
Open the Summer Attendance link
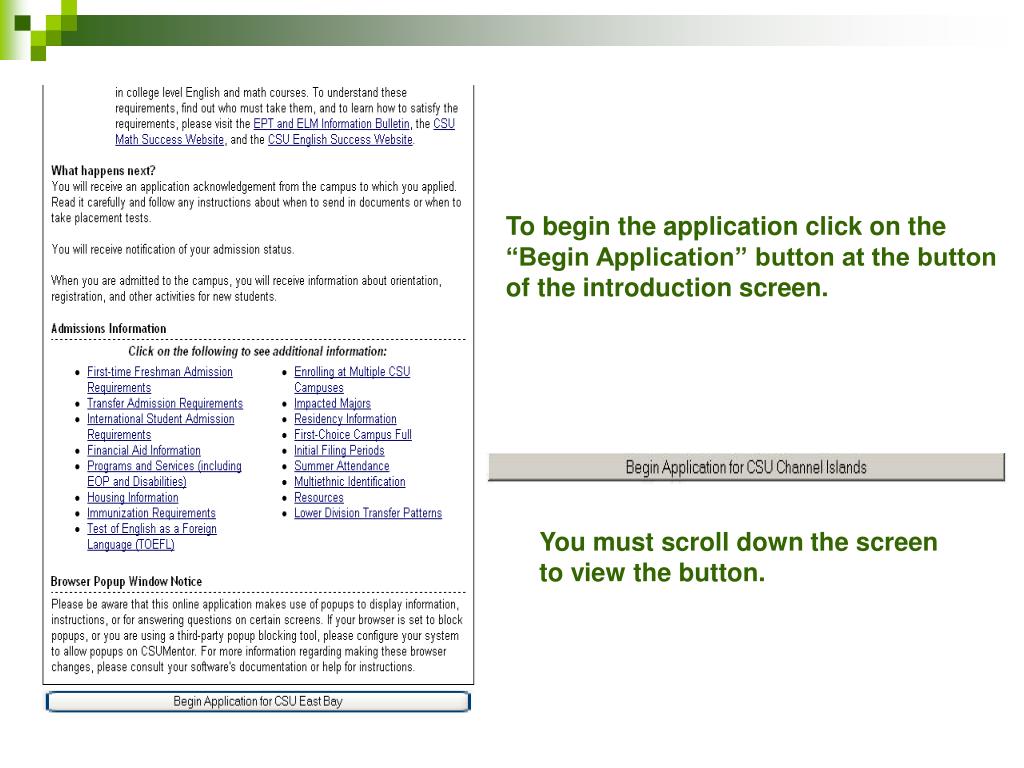pos(342,466)
